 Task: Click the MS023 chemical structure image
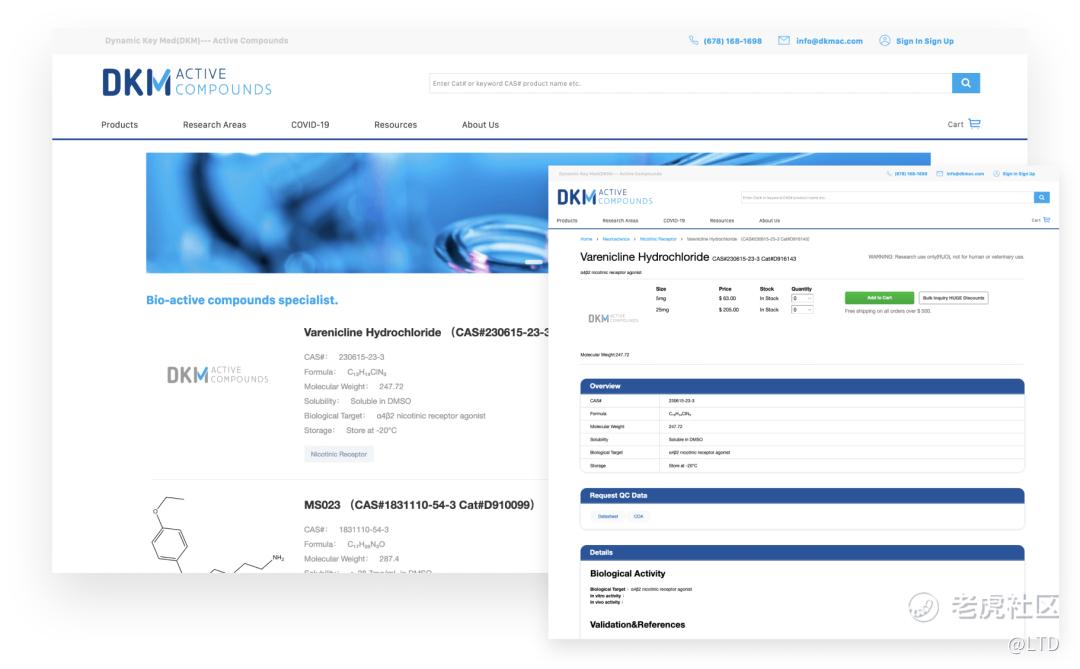[218, 535]
